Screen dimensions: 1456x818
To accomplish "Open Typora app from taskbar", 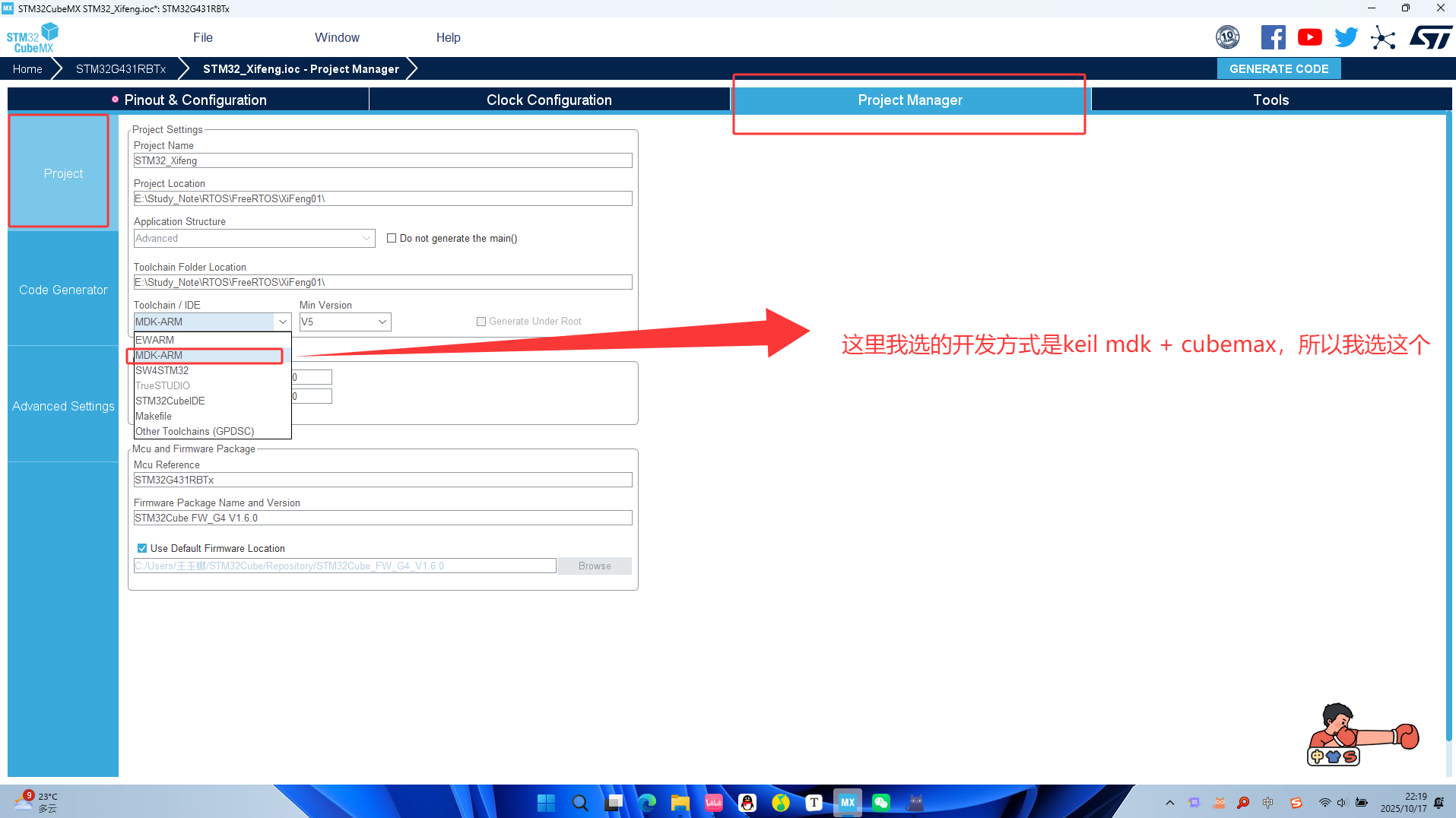I will (814, 802).
